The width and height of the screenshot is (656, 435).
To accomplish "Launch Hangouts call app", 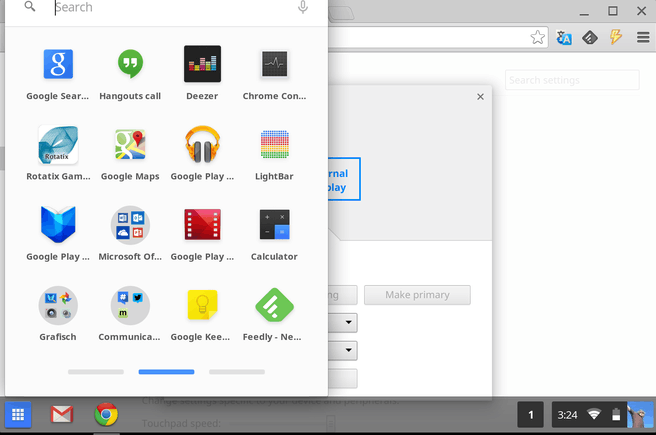I will pos(130,64).
